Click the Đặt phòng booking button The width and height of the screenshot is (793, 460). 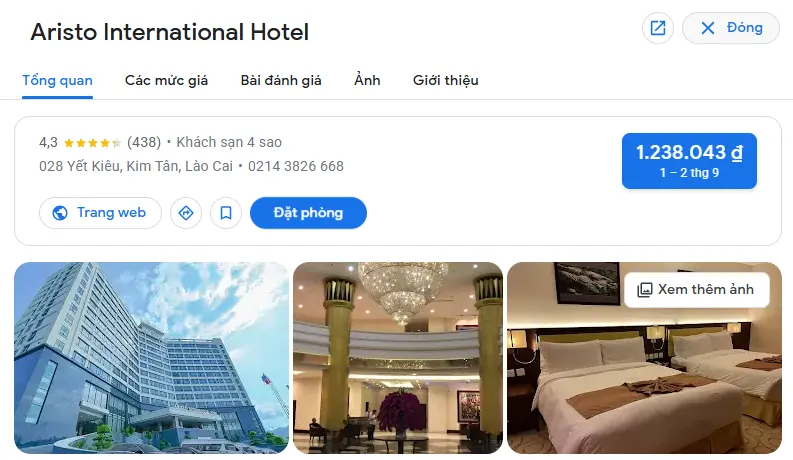tap(308, 213)
